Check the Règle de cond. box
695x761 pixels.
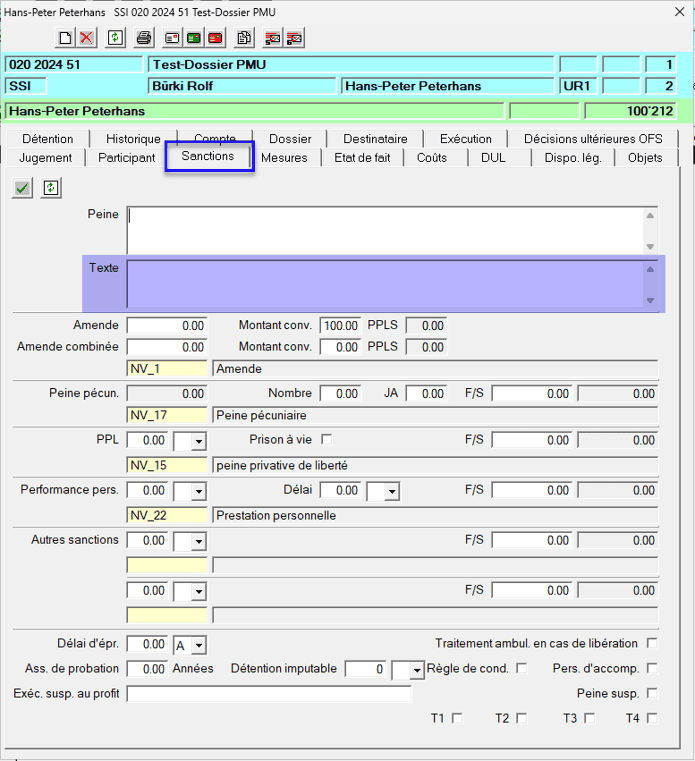tap(521, 668)
